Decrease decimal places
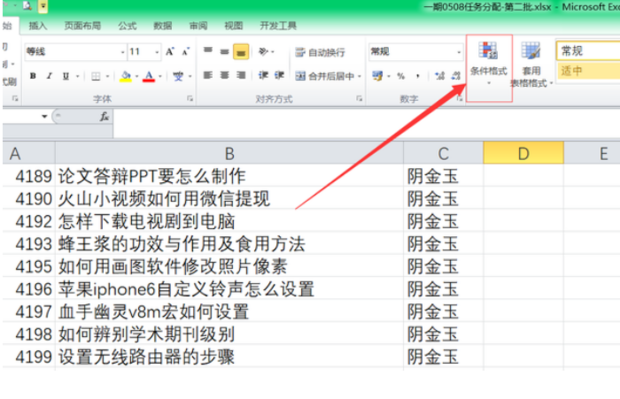 click(456, 76)
